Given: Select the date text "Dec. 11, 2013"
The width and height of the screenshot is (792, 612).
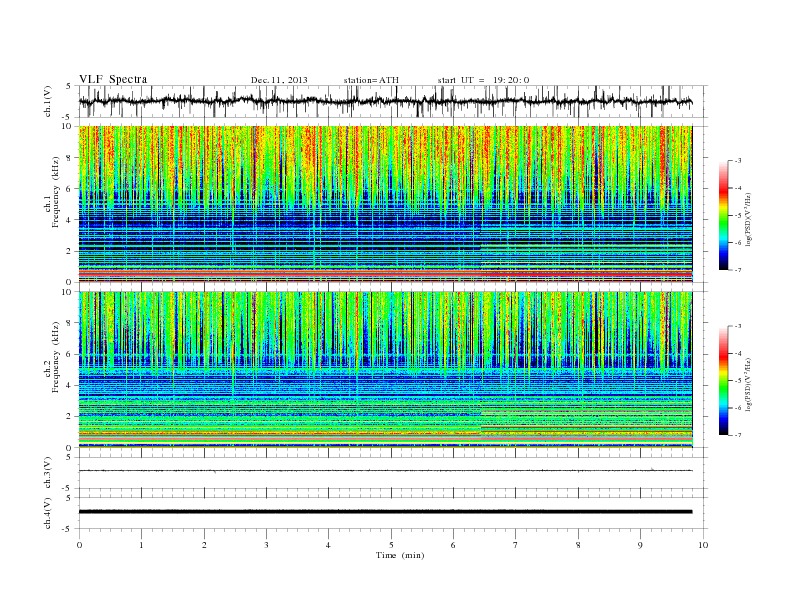Looking at the screenshot, I should click(279, 80).
